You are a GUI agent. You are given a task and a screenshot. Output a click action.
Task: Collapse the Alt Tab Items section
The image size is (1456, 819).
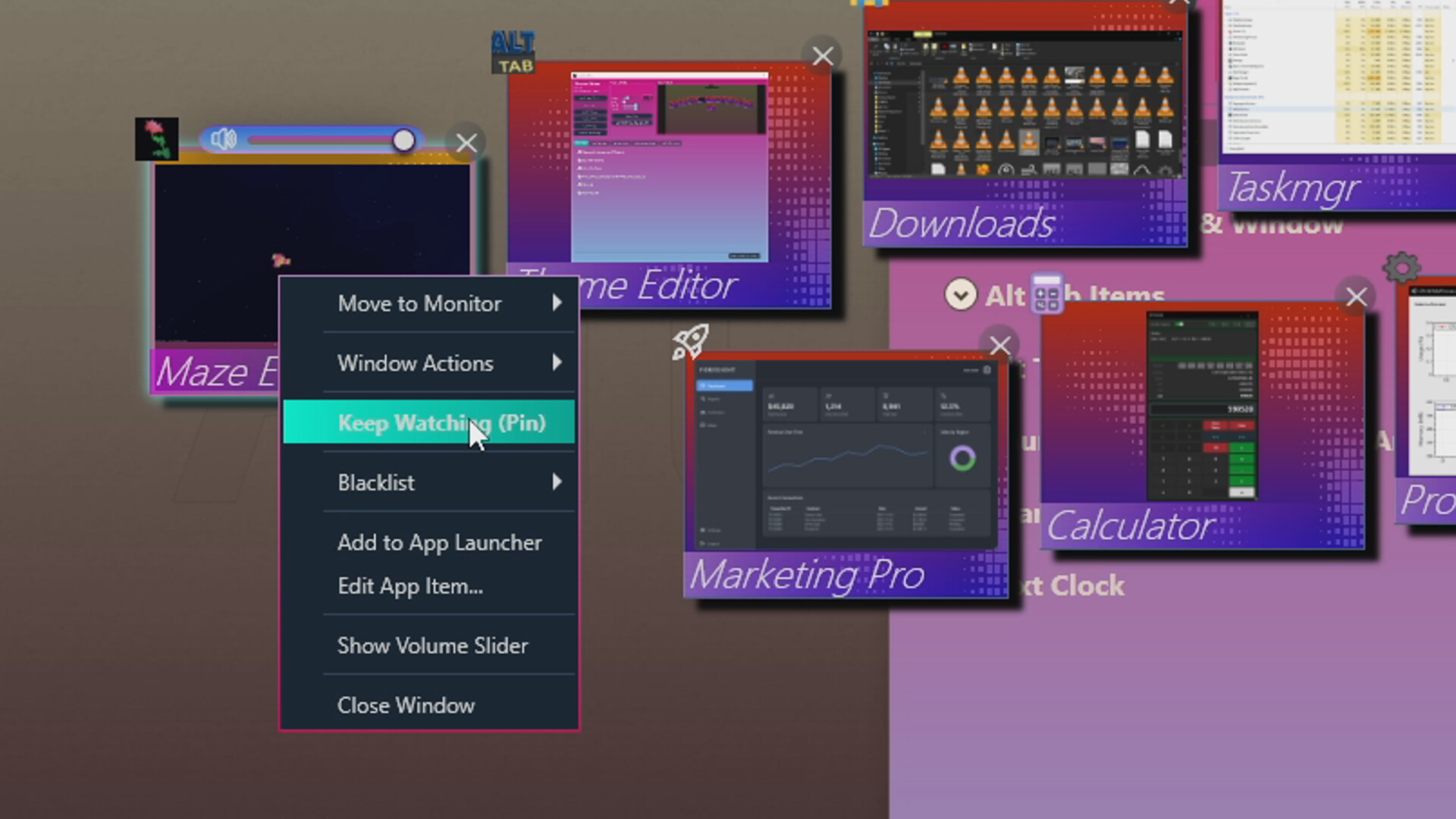(961, 295)
